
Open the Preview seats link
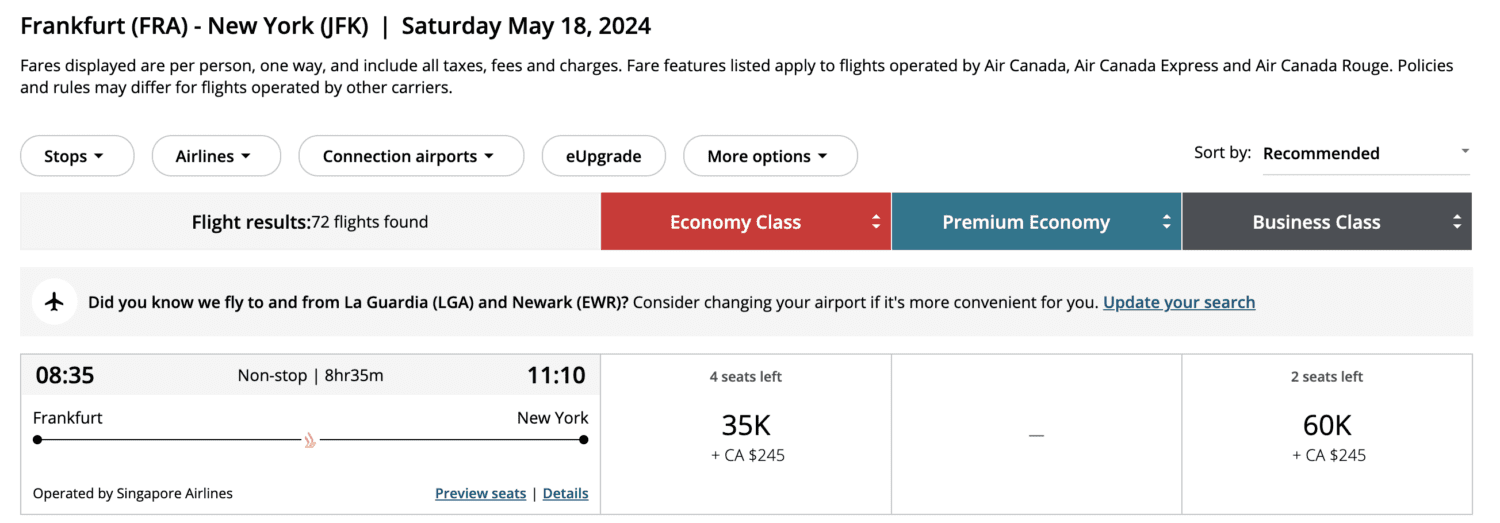click(480, 493)
